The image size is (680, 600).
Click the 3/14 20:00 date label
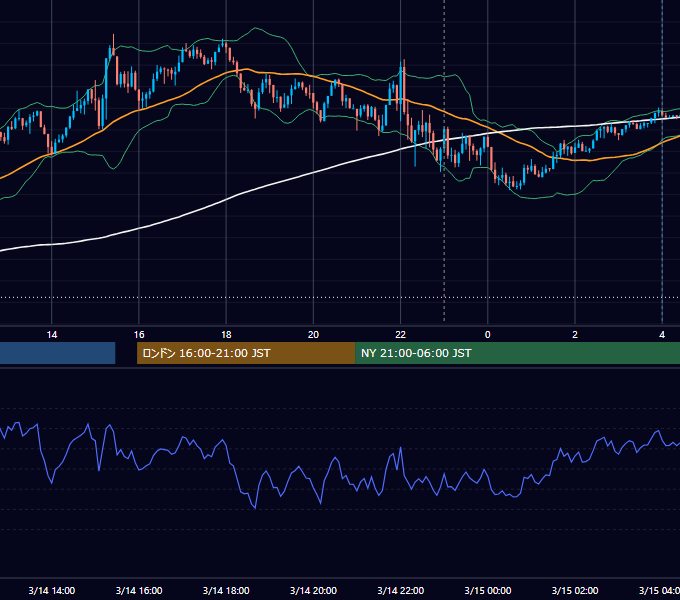(x=313, y=590)
